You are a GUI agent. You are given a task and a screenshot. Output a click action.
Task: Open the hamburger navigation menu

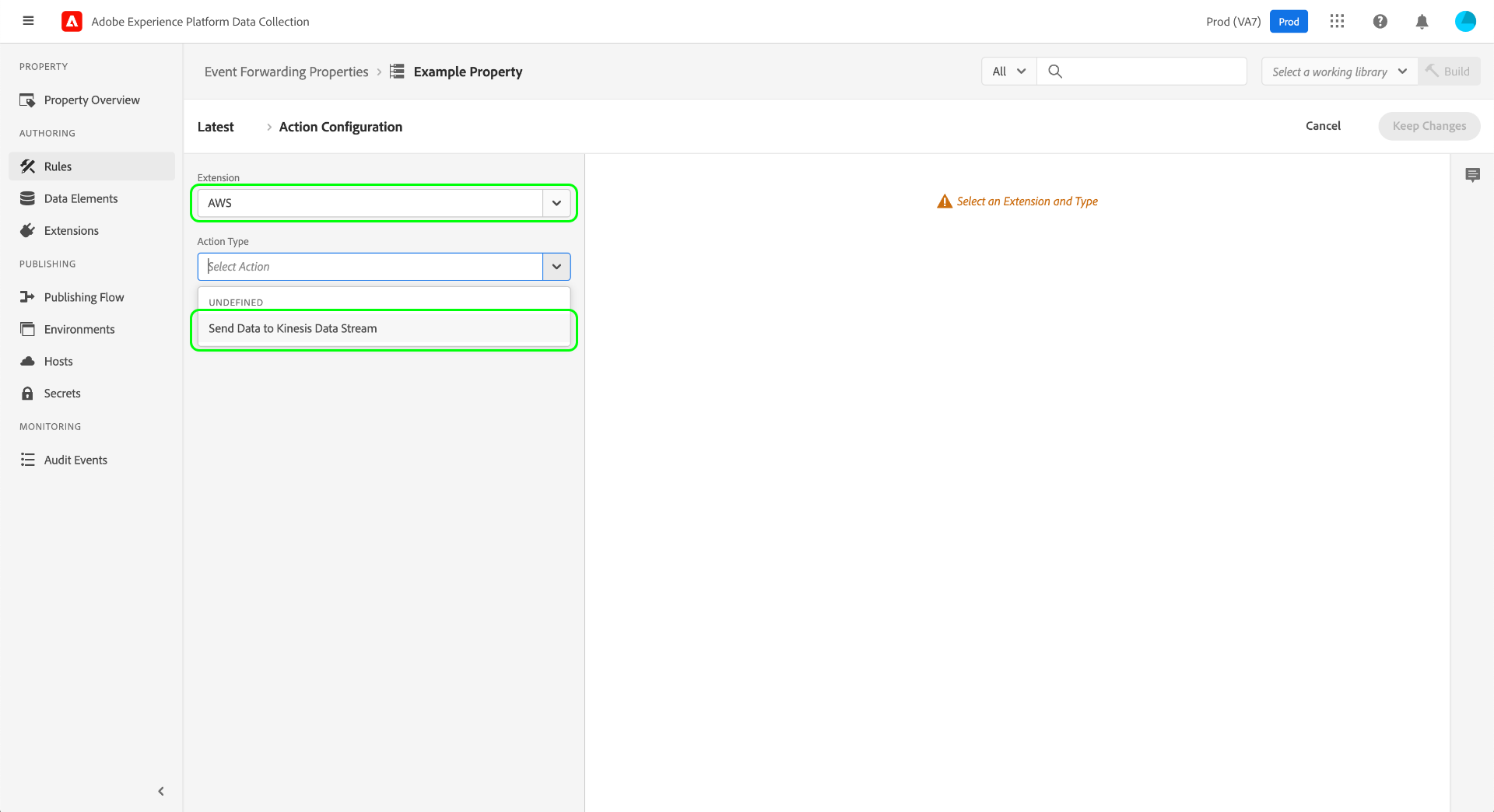(x=29, y=21)
